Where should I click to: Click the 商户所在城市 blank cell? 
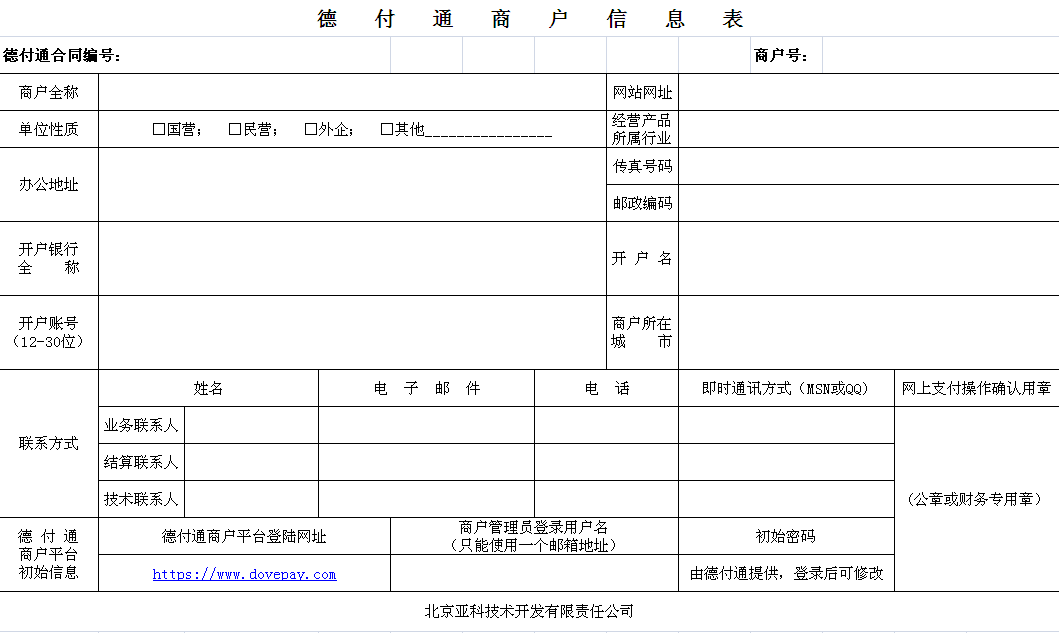(x=868, y=332)
